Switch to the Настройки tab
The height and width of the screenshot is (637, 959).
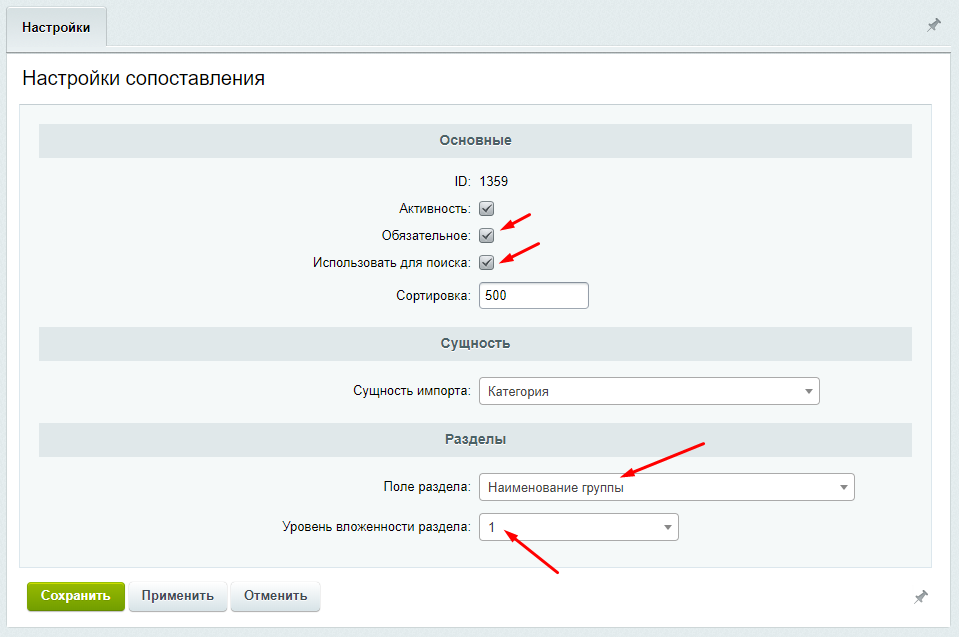(x=56, y=28)
